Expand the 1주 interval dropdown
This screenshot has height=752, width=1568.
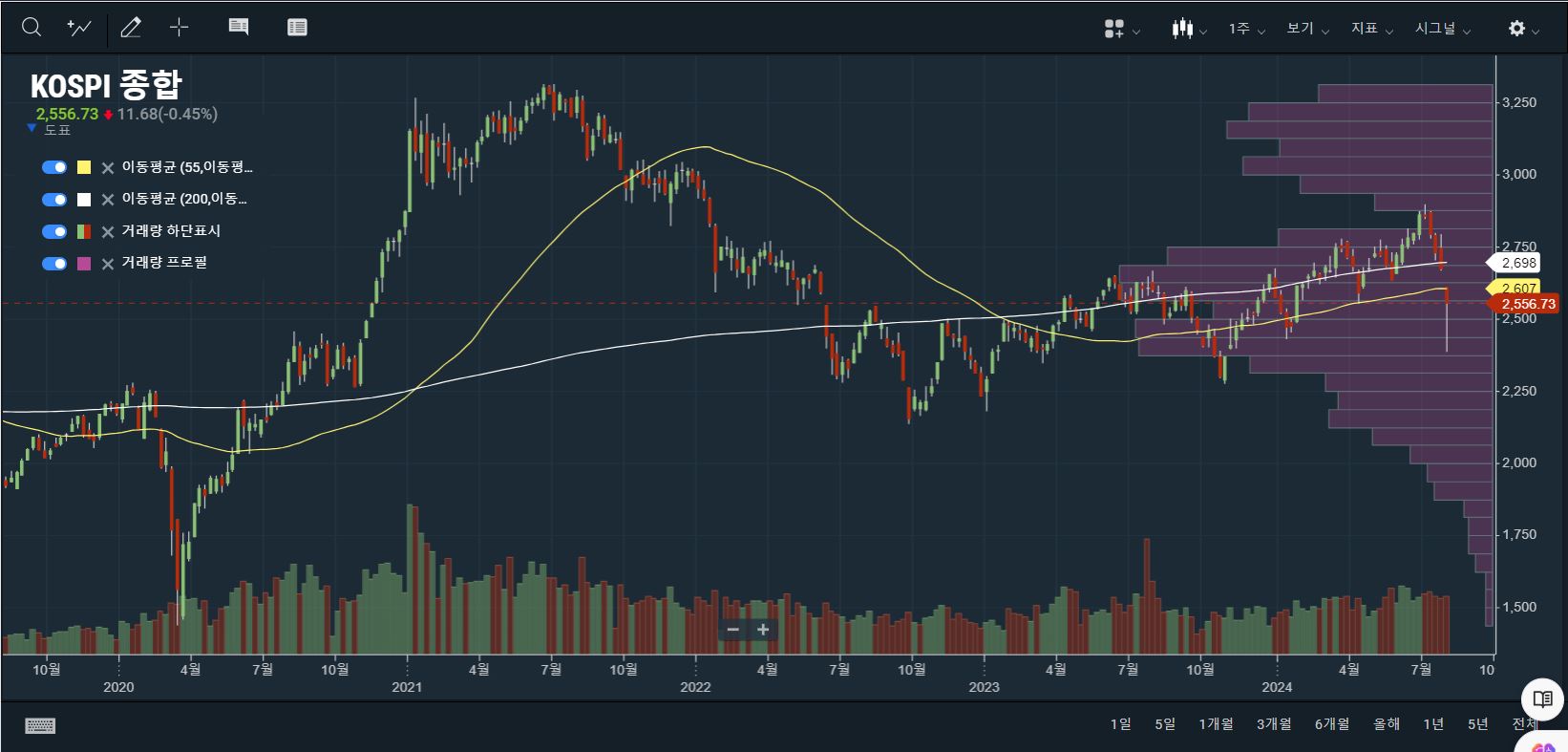coord(1246,29)
